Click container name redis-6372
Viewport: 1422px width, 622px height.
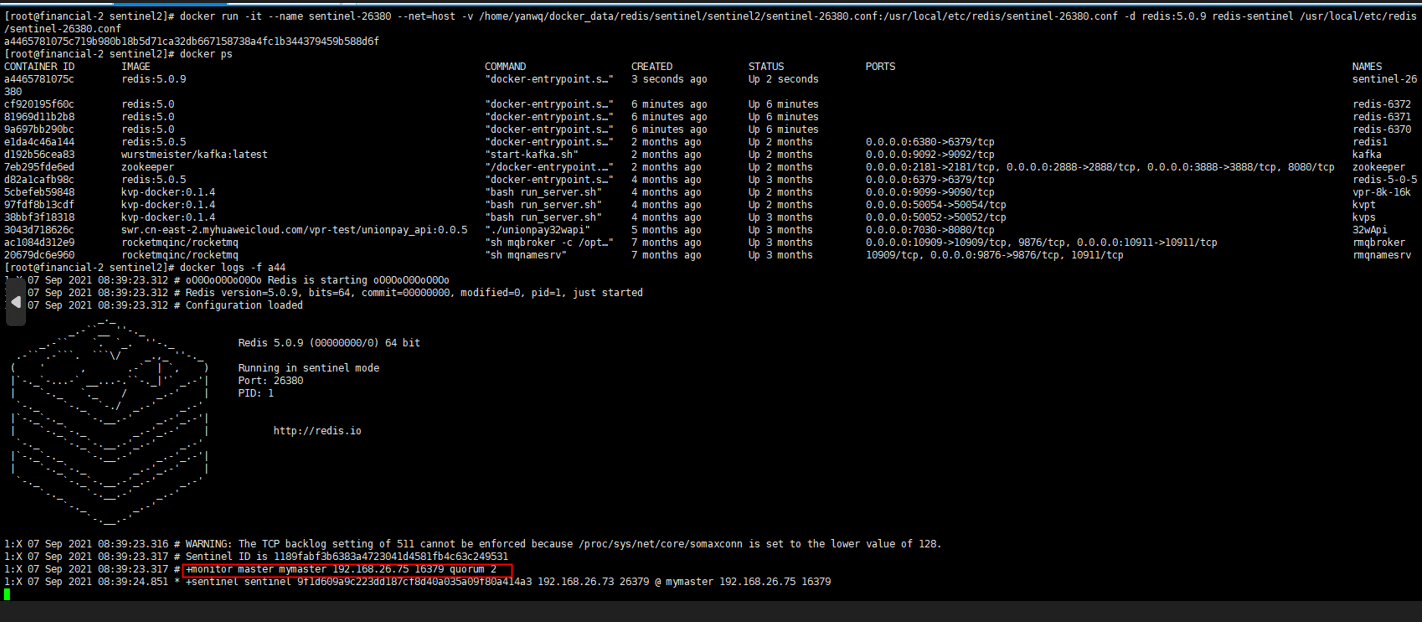(1382, 104)
